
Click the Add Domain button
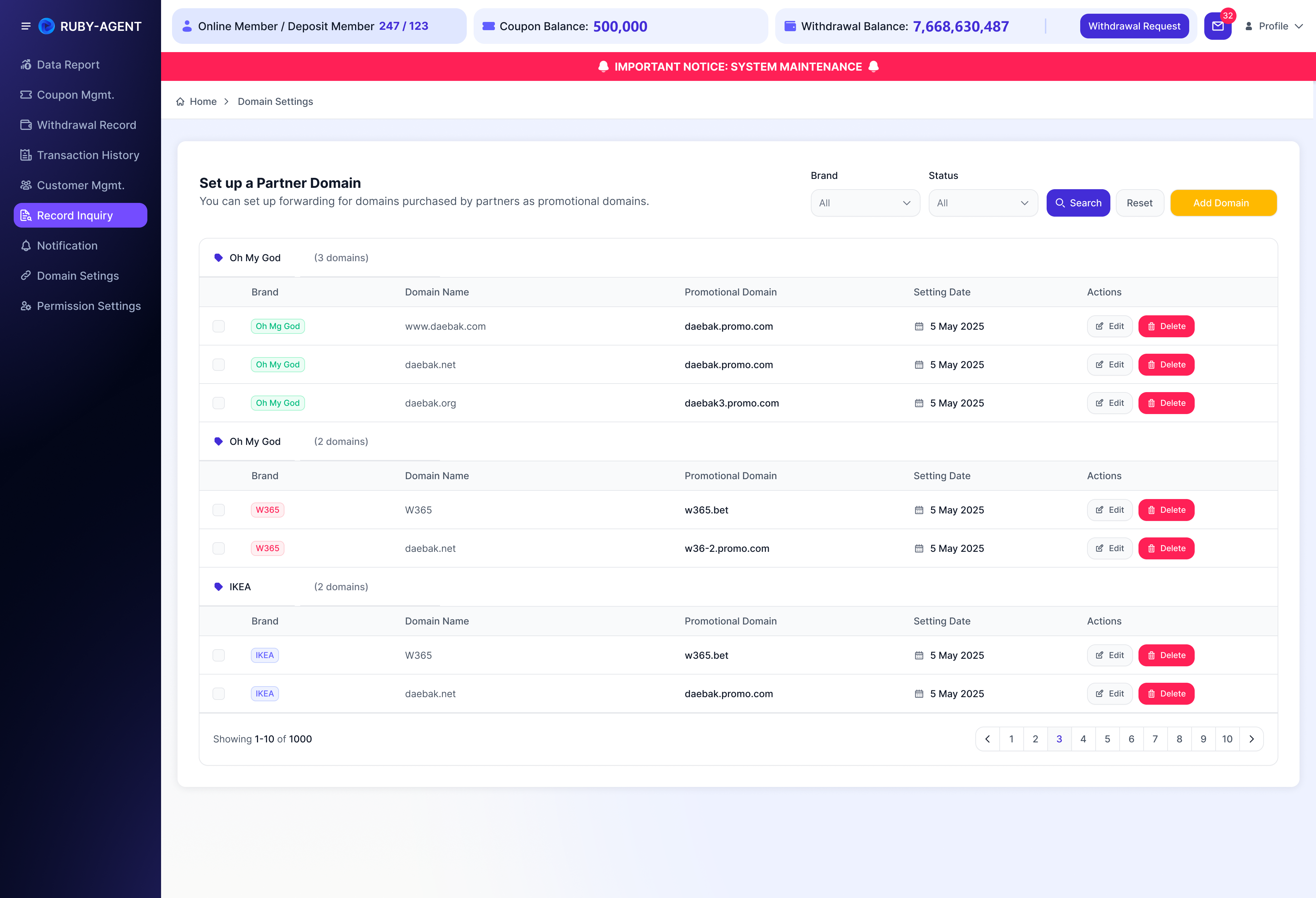pos(1223,203)
